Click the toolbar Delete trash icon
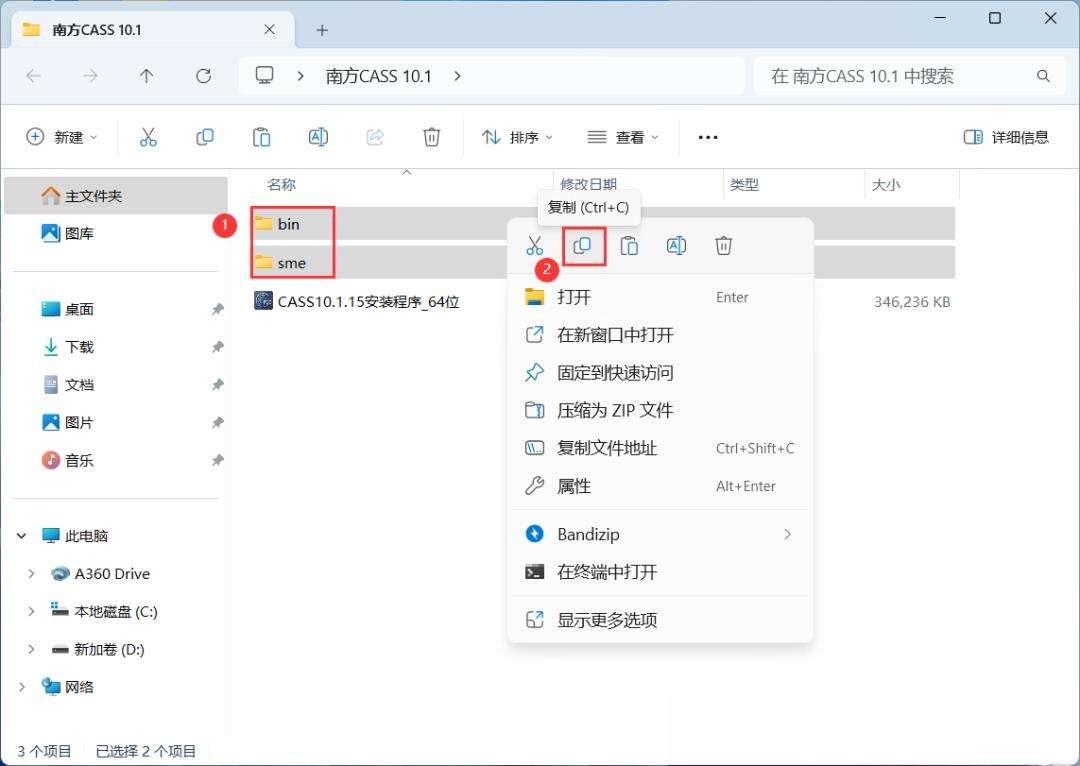The height and width of the screenshot is (766, 1080). 431,137
